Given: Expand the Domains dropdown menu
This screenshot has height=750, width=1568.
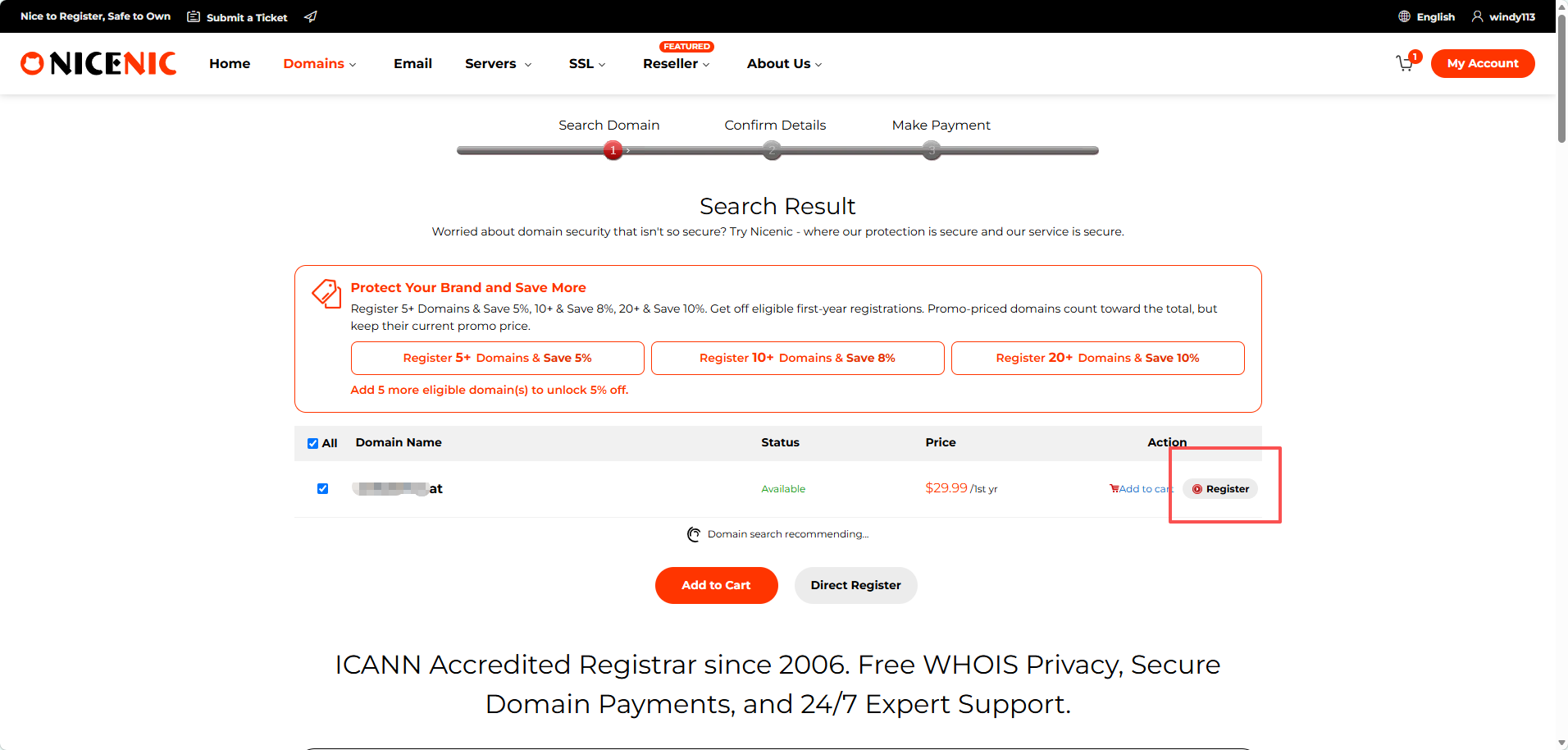Looking at the screenshot, I should pyautogui.click(x=320, y=63).
